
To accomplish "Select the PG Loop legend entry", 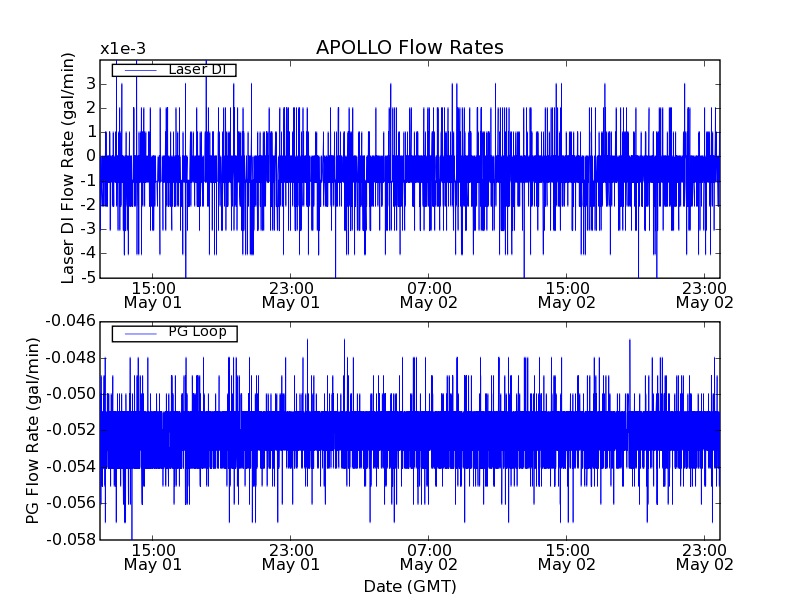I will [x=196, y=332].
